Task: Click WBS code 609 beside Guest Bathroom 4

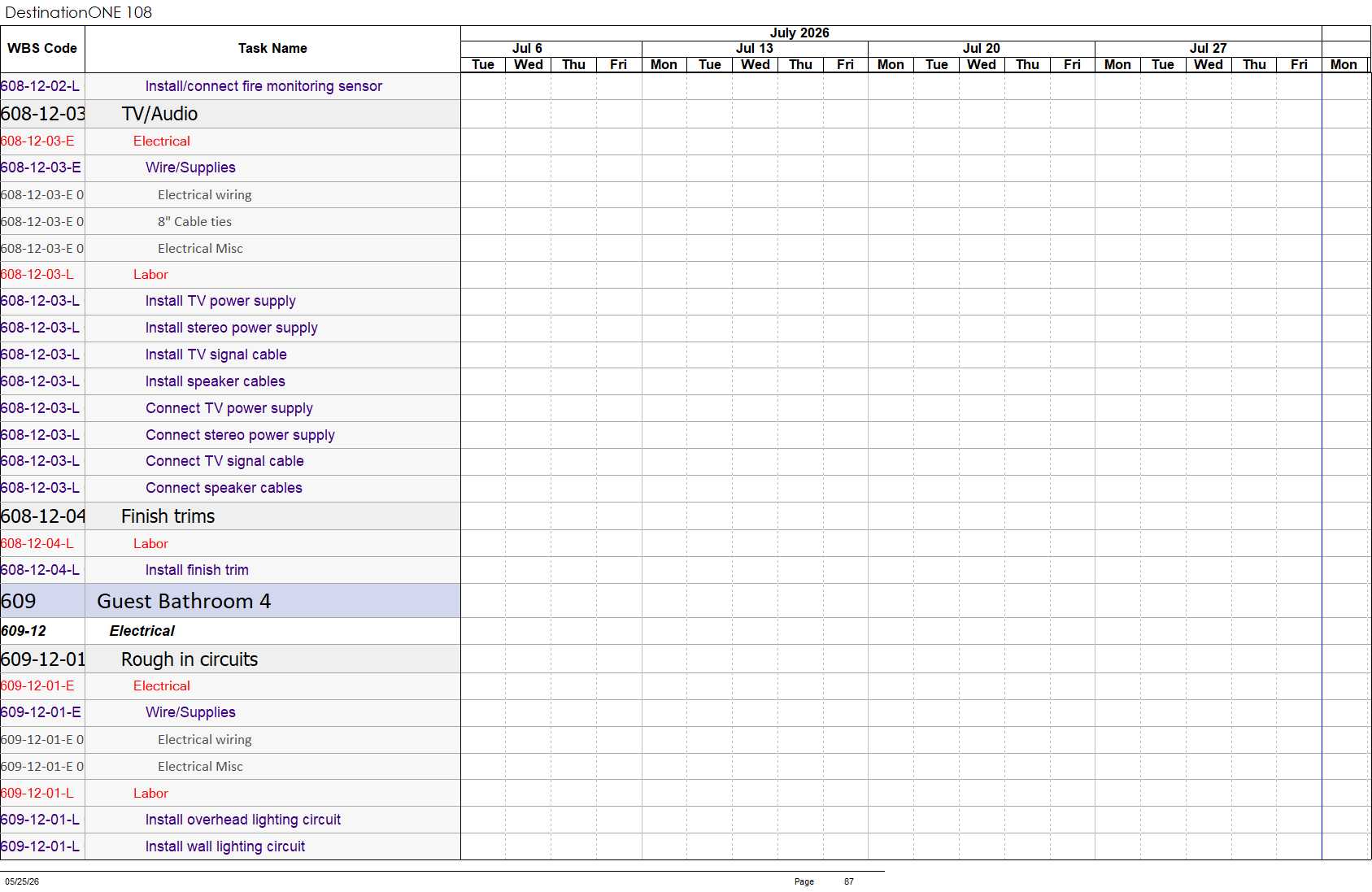Action: (19, 602)
